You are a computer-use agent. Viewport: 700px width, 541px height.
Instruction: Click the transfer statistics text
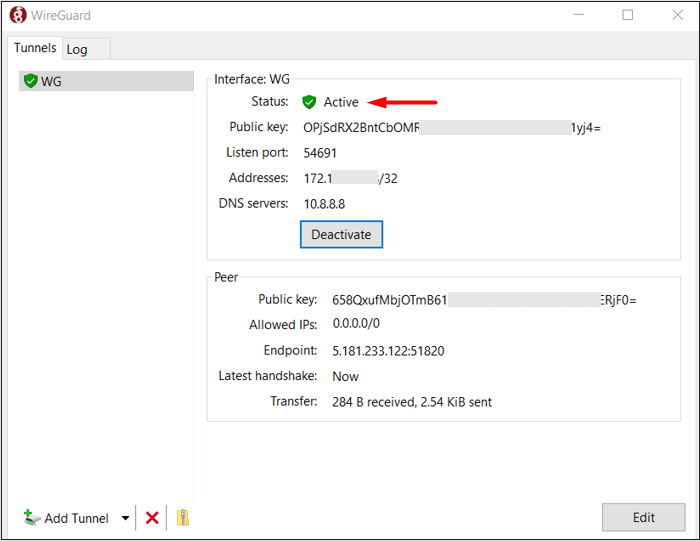412,402
